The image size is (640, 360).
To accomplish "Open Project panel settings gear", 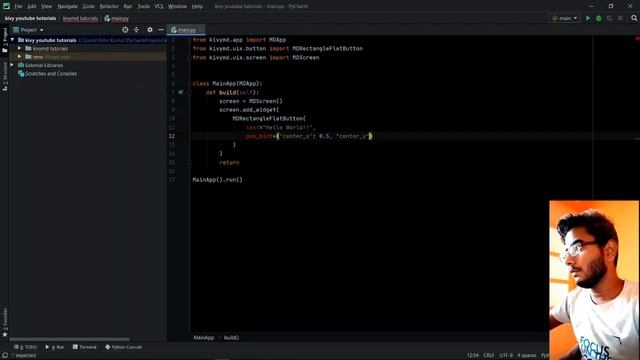I will (x=150, y=30).
